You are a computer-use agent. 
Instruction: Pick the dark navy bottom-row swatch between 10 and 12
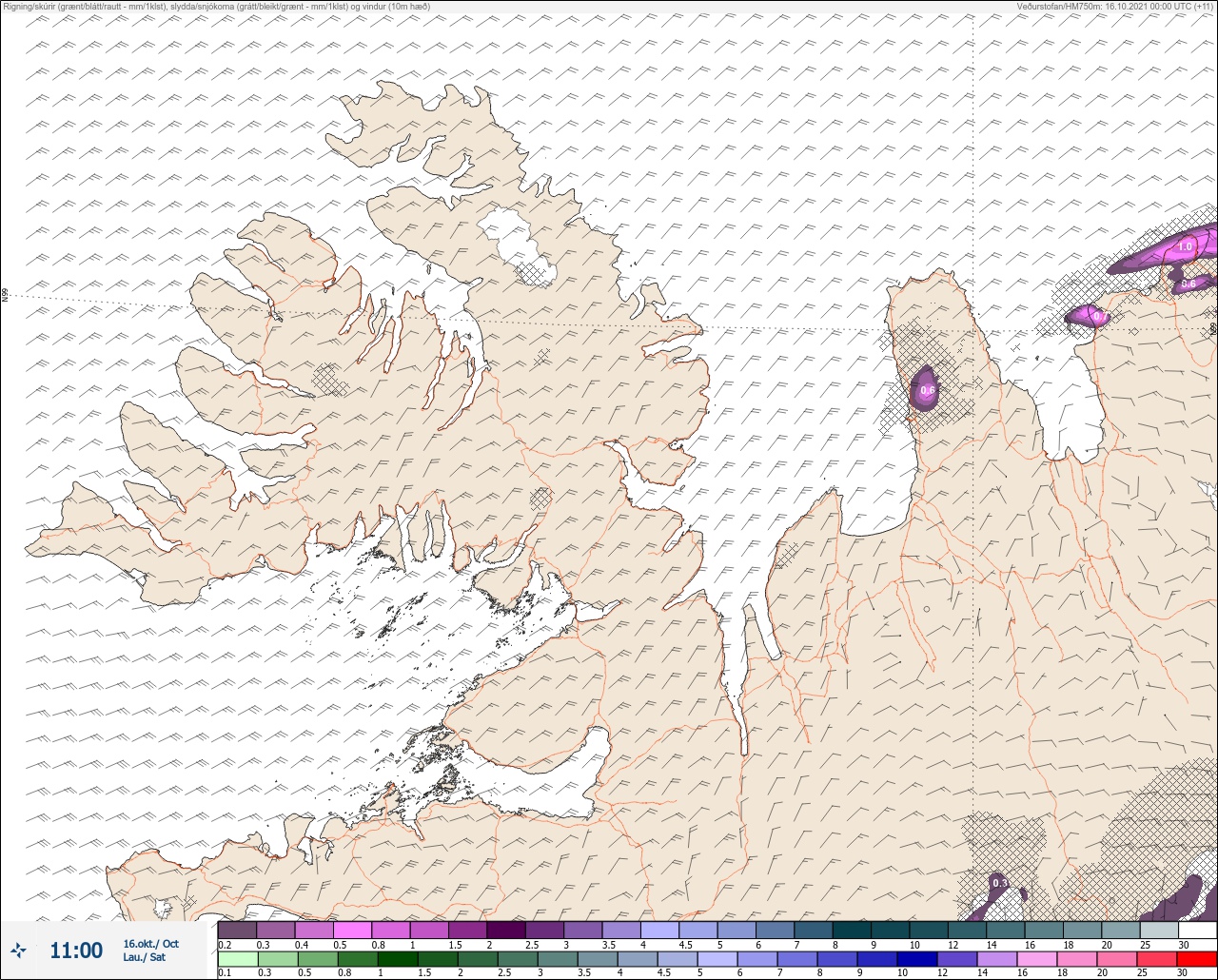click(917, 959)
